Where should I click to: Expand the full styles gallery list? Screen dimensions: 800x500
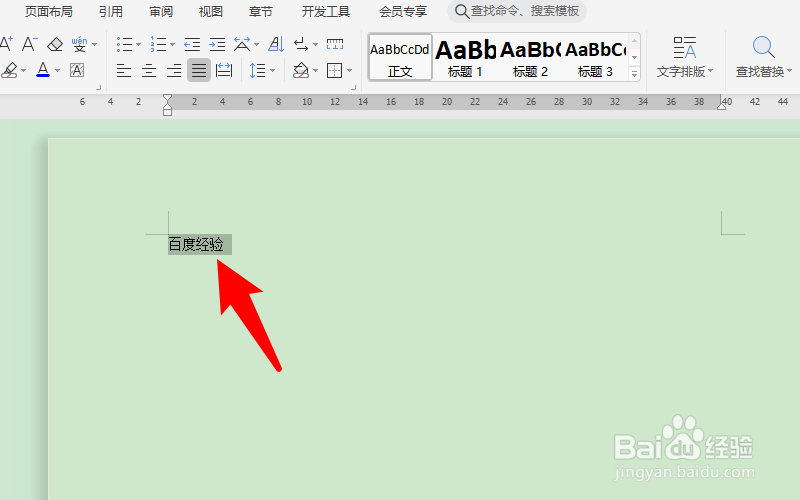[634, 74]
